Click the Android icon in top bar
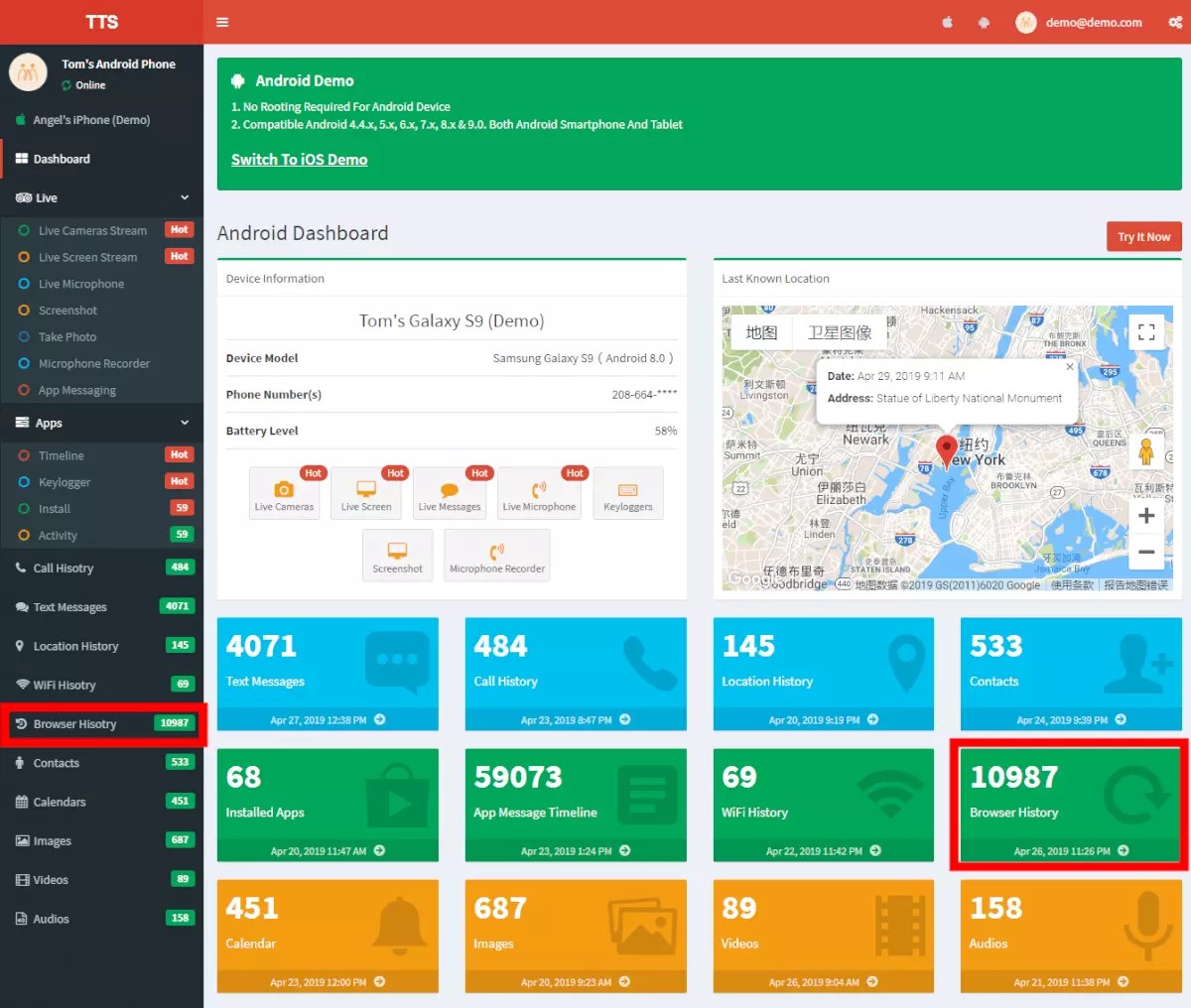1191x1008 pixels. click(984, 22)
